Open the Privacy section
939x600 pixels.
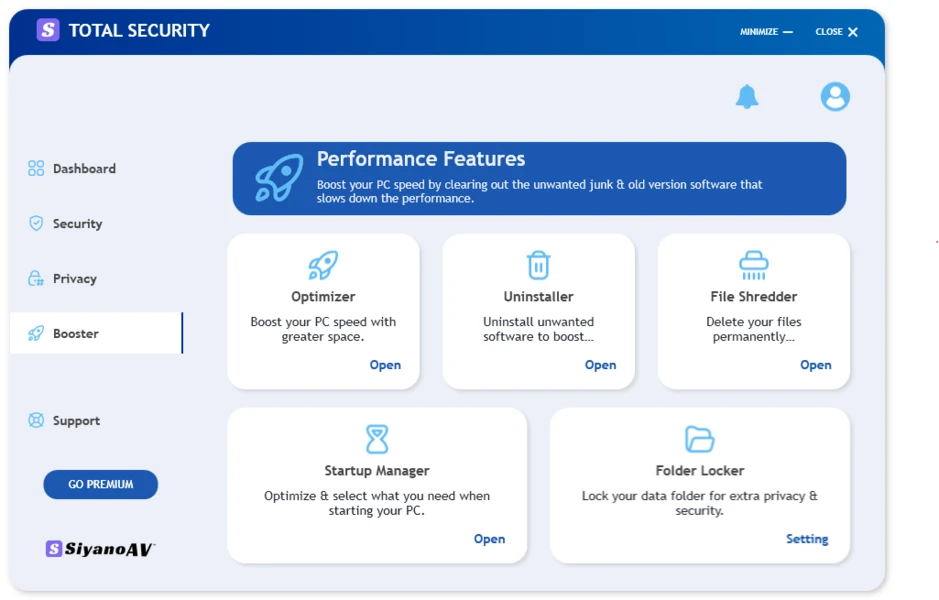click(x=74, y=279)
